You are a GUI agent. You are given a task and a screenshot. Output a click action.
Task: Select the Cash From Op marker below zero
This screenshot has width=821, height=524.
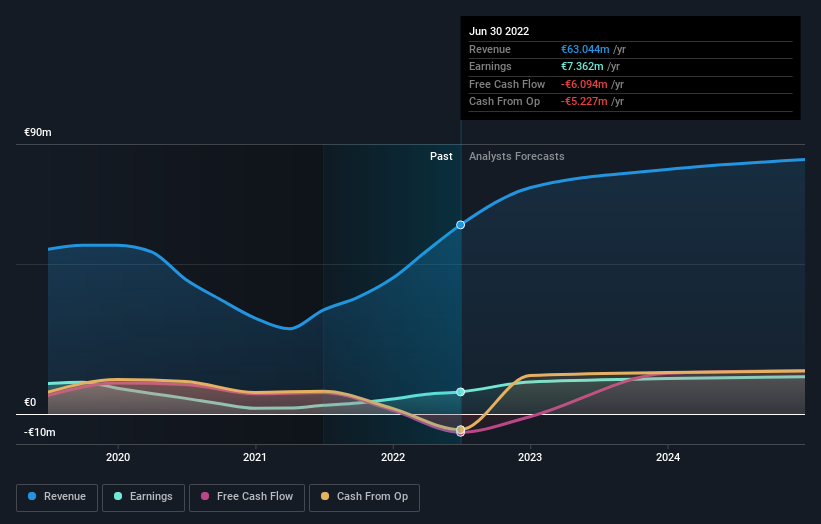(460, 430)
